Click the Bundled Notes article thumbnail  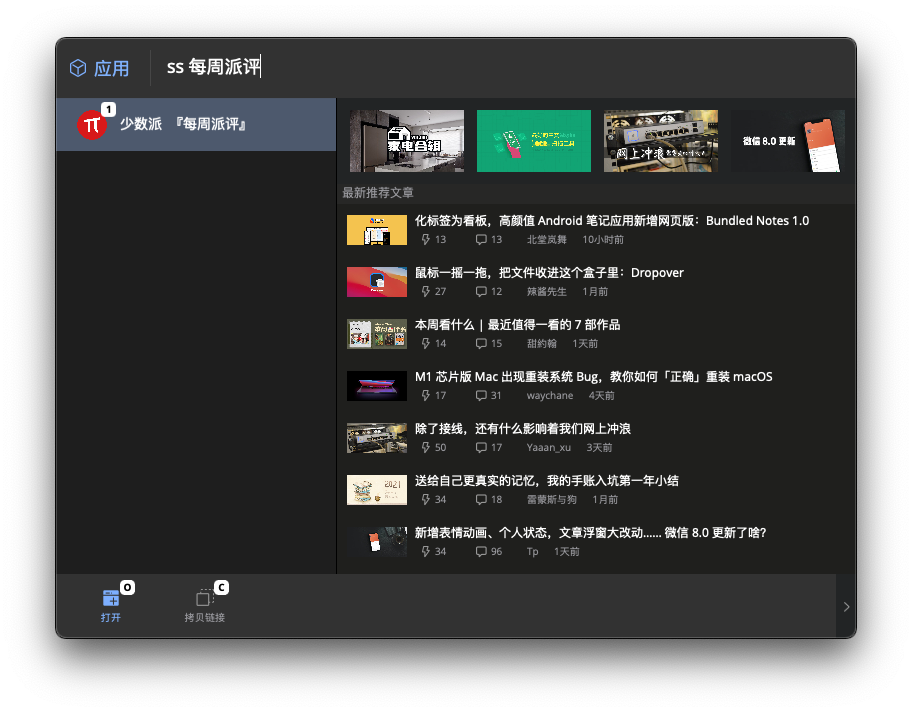pos(377,230)
